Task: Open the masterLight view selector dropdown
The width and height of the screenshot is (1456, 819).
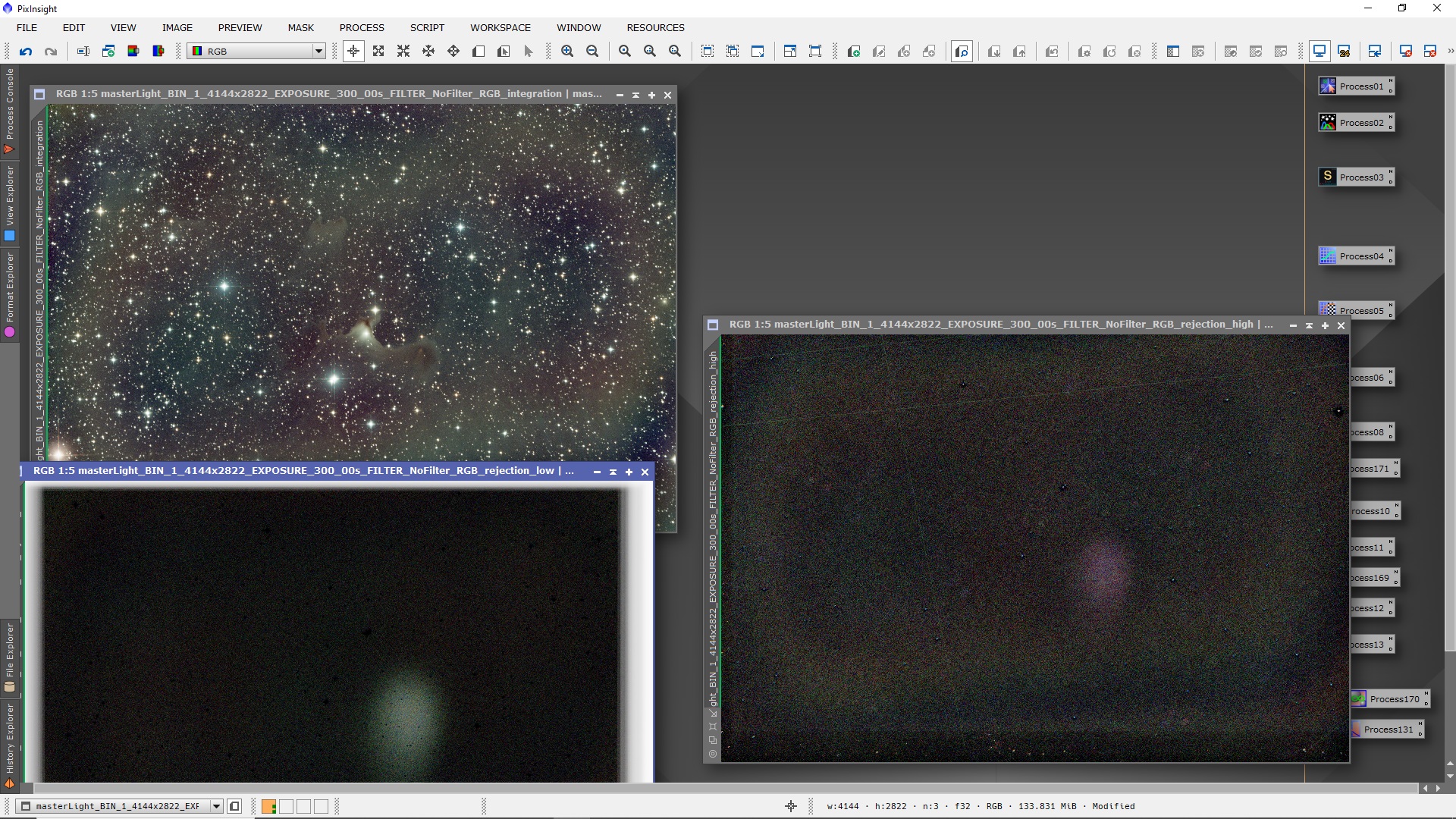Action: 120,806
